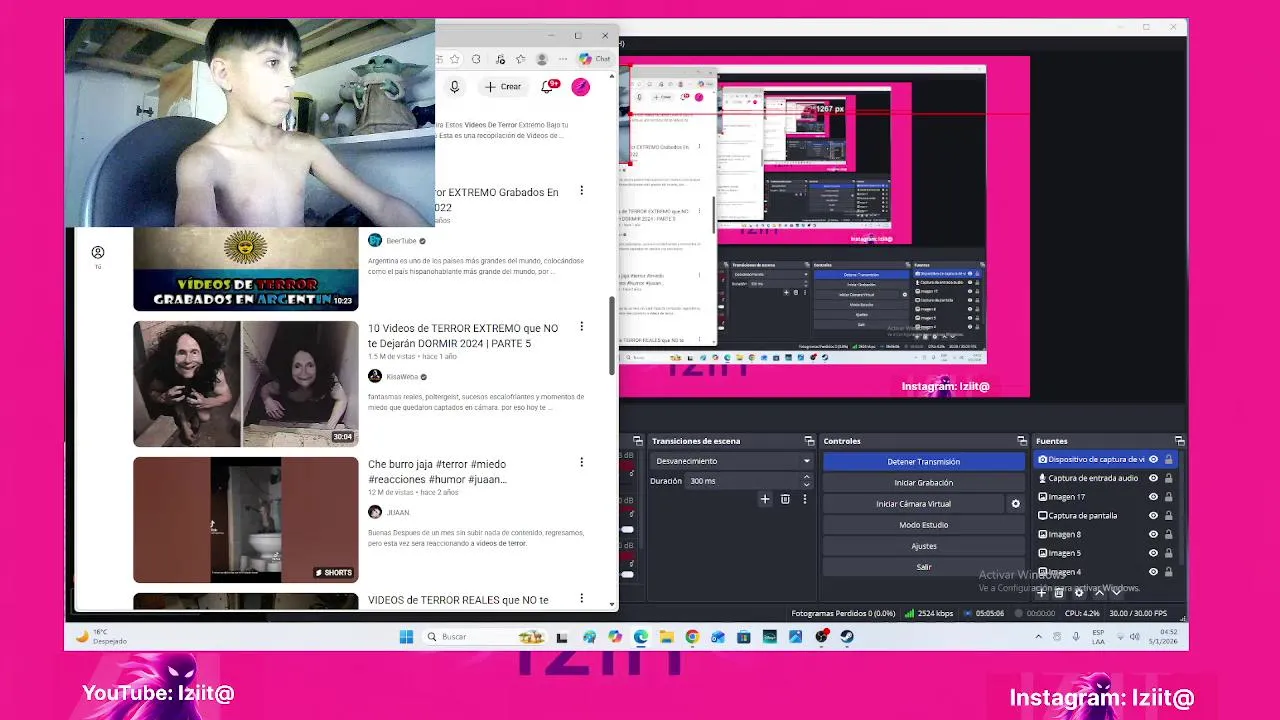1280x720 pixels.
Task: Open the Copilot Chat button
Action: [595, 59]
